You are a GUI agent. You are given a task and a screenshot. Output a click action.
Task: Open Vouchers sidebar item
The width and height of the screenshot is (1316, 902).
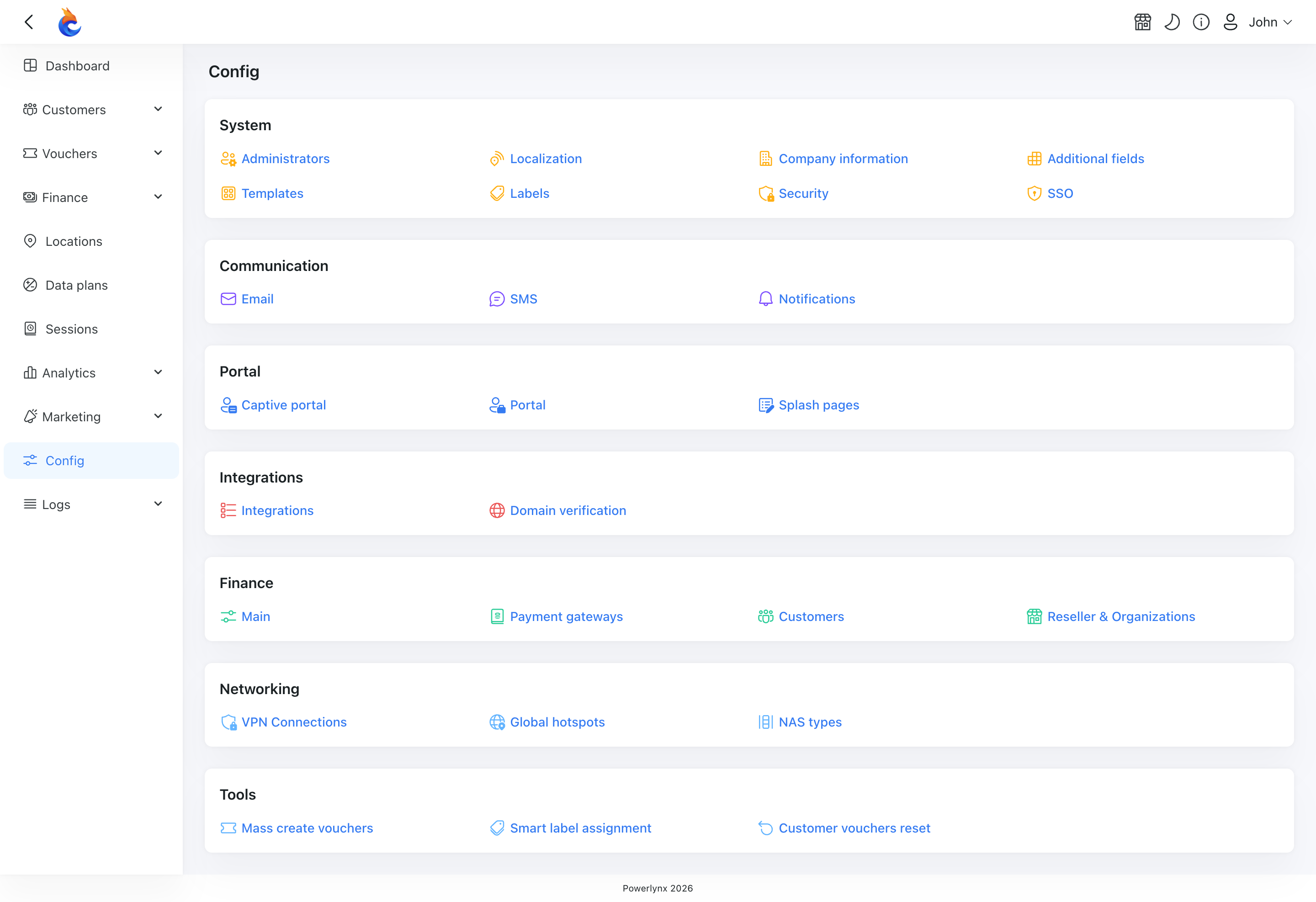click(91, 154)
